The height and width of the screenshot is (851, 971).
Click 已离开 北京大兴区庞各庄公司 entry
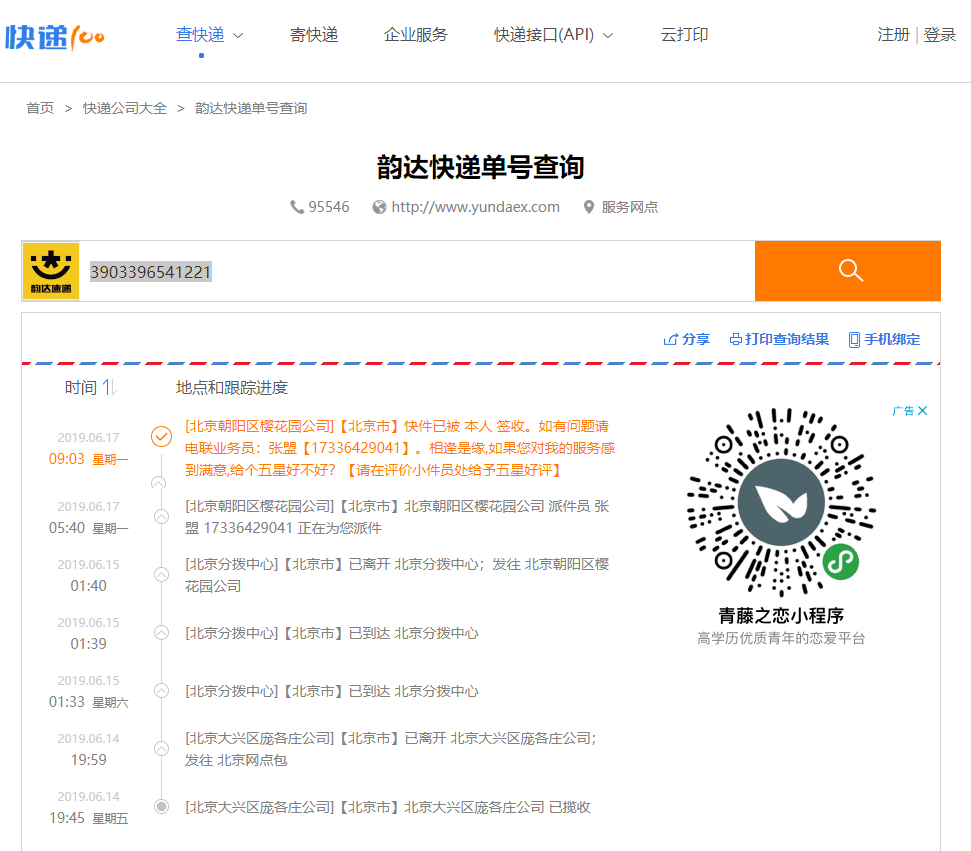(x=391, y=749)
